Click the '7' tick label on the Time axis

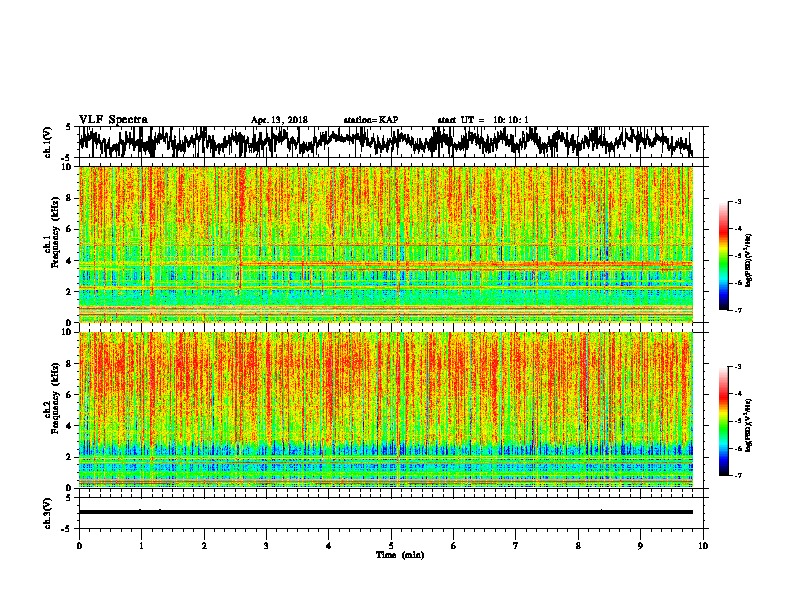coord(516,546)
